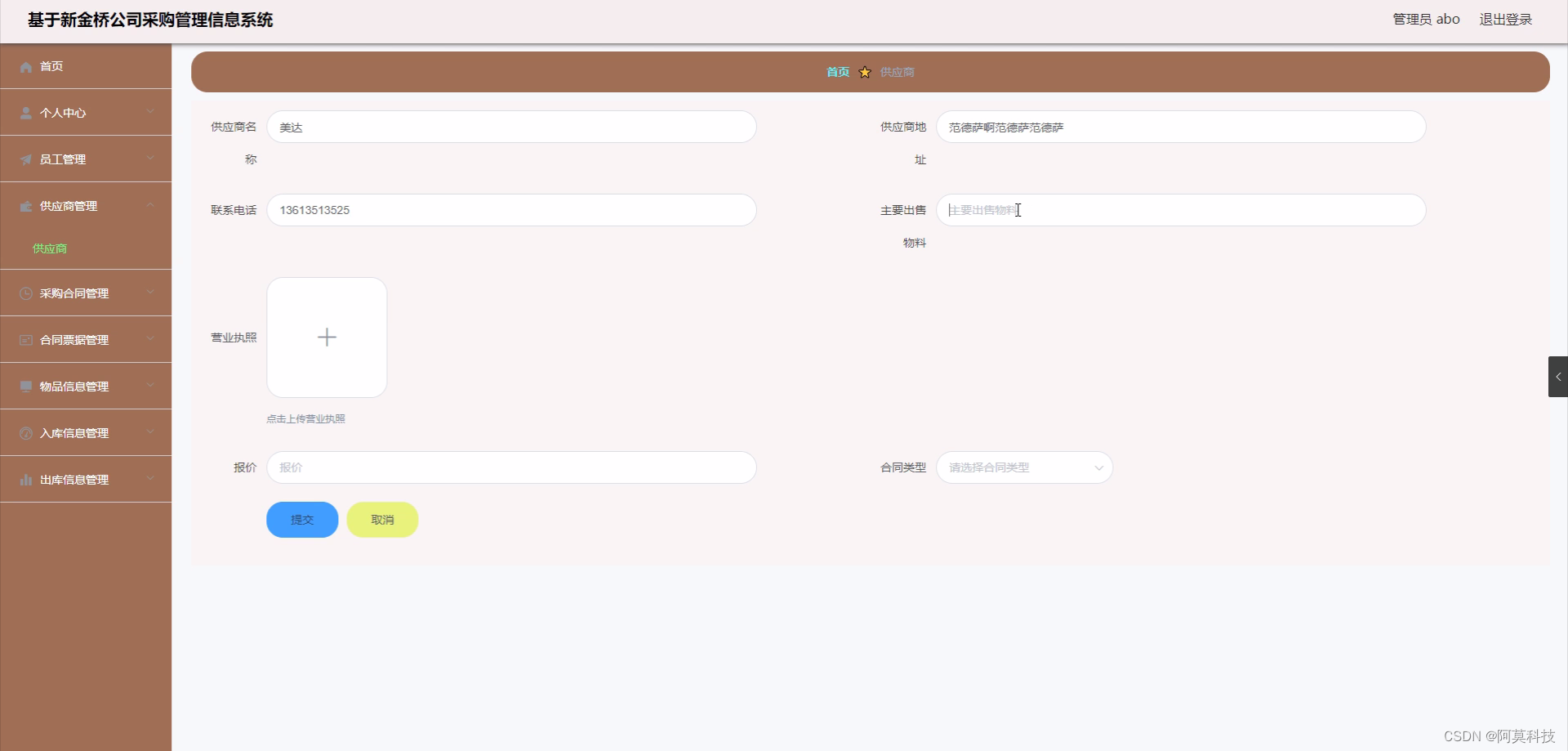Open the 合同类型 dropdown
The width and height of the screenshot is (1568, 751).
click(x=1024, y=467)
